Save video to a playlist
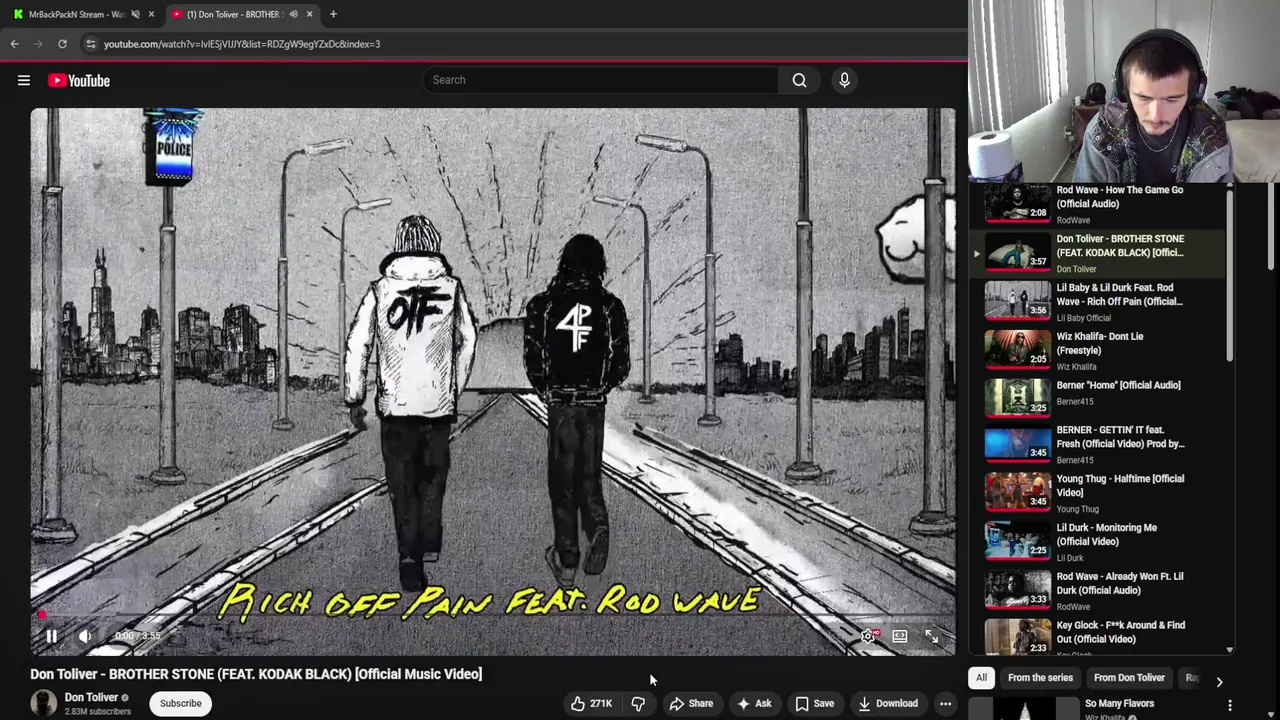1280x720 pixels. point(814,703)
